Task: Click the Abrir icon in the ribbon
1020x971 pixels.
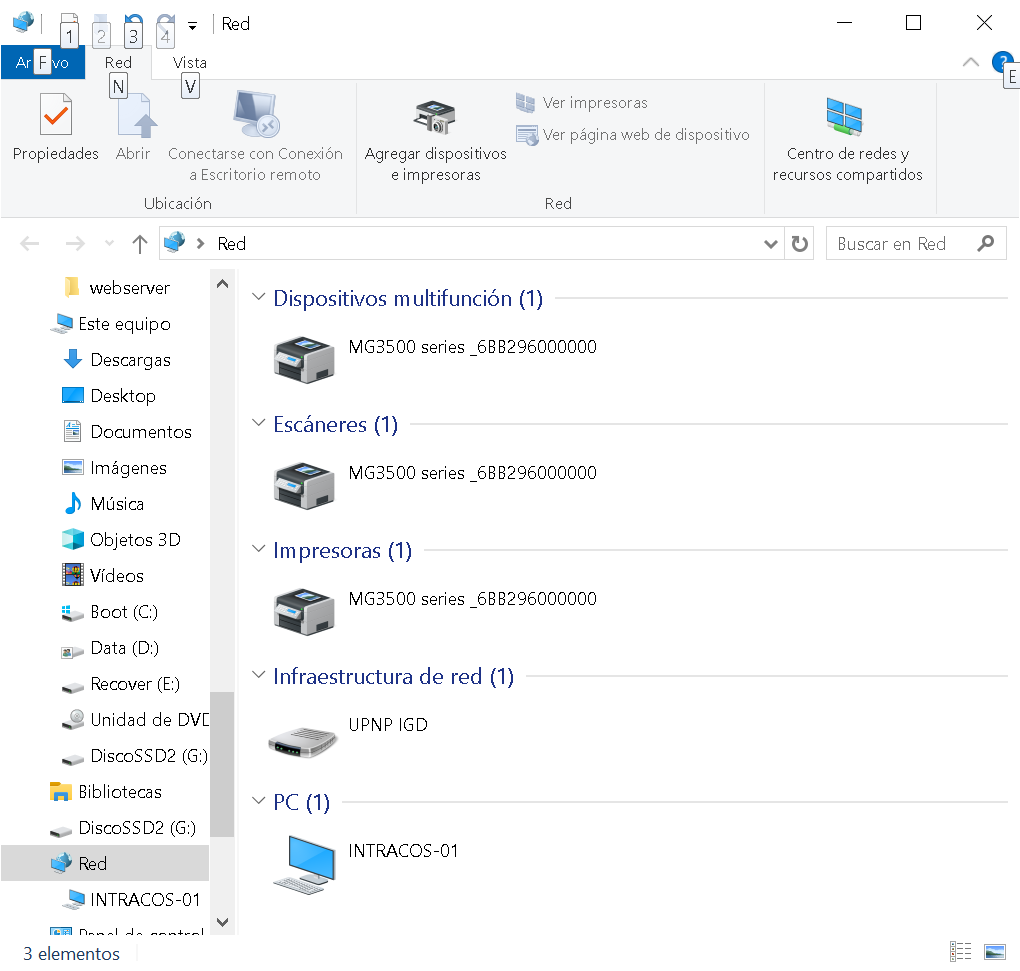Action: click(x=135, y=116)
